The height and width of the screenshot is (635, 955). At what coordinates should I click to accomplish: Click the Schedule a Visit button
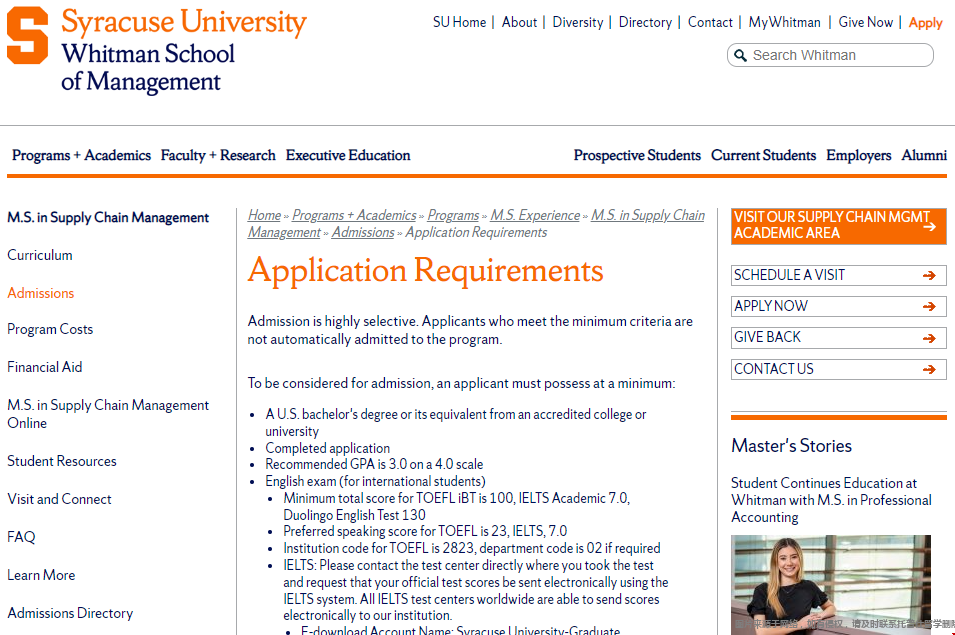tap(839, 275)
